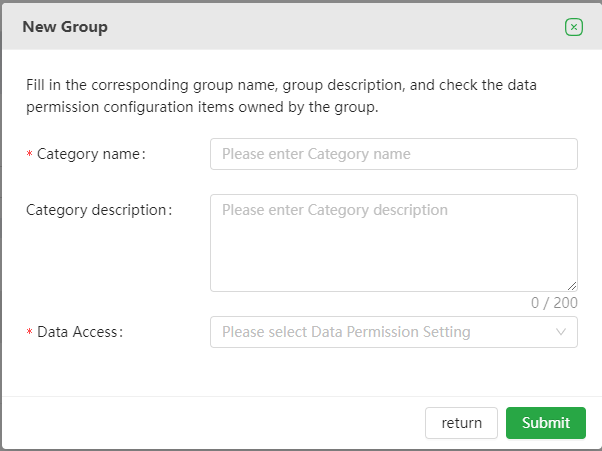Focus the Category description text area
Screen dimensions: 602x451
pyautogui.click(x=394, y=243)
